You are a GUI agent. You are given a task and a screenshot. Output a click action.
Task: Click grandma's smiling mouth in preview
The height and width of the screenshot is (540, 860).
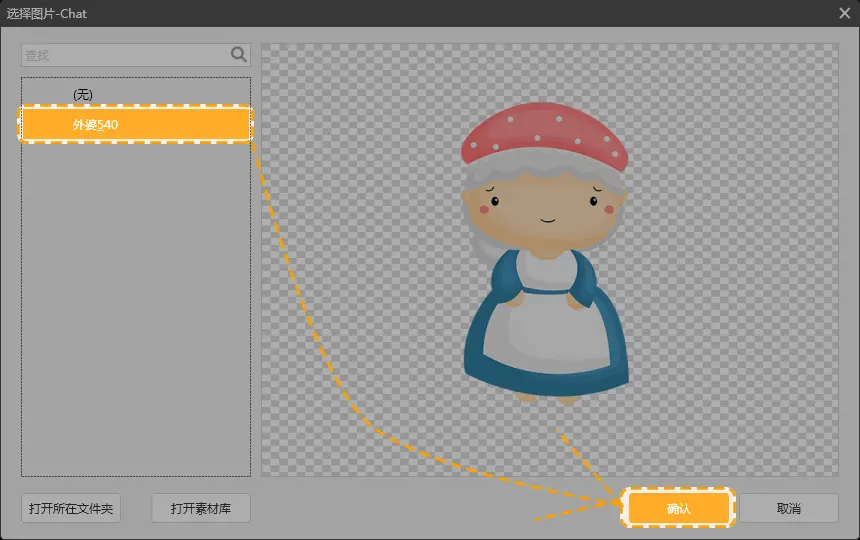547,218
